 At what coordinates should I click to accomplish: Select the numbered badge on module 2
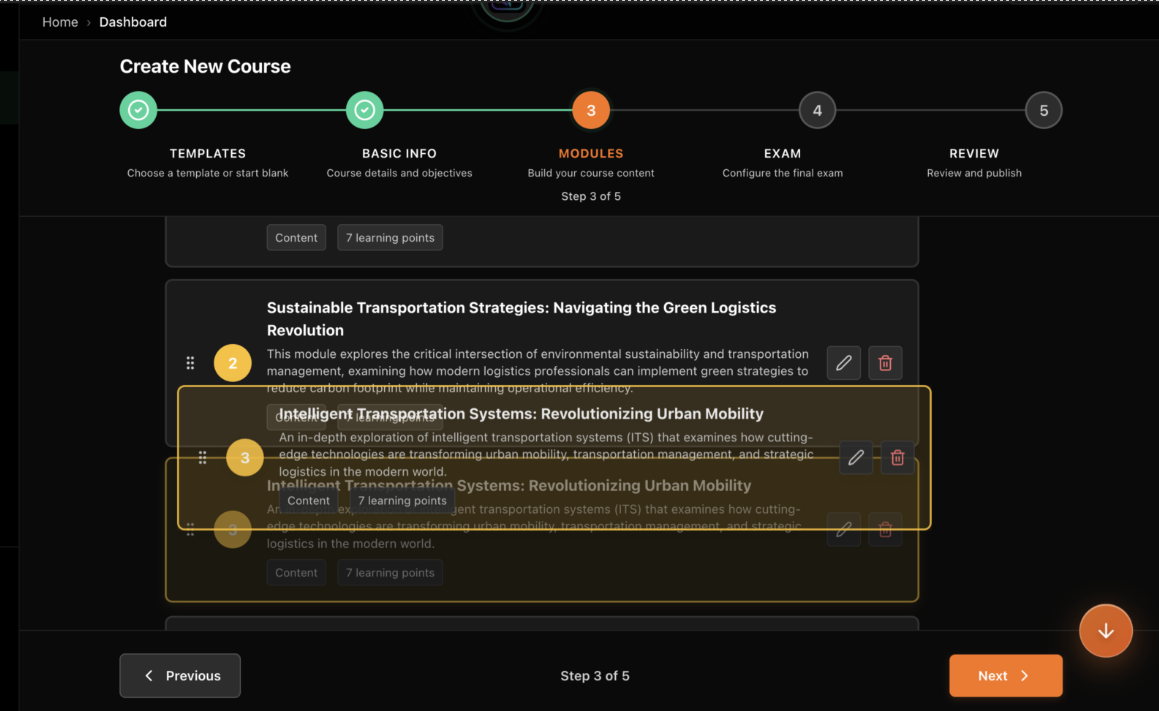[233, 362]
